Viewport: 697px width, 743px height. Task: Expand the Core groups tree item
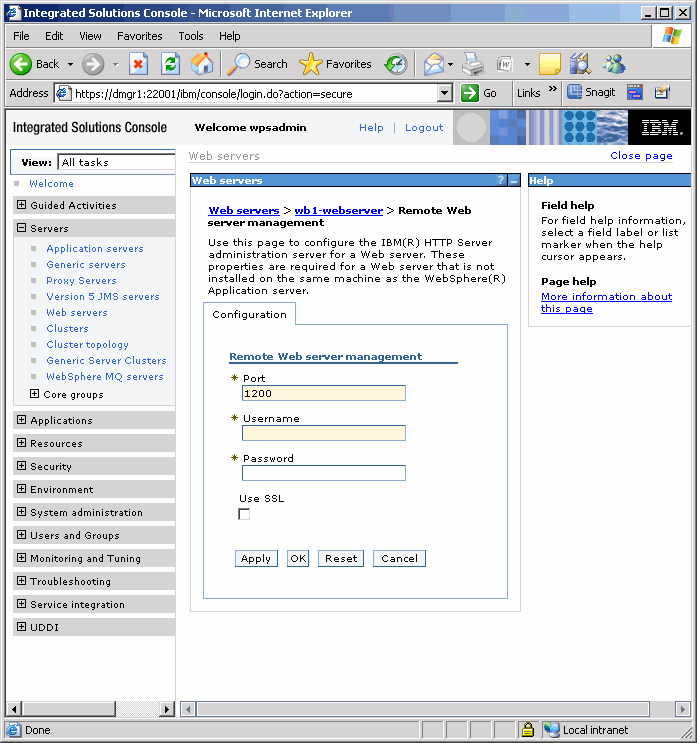tap(35, 394)
